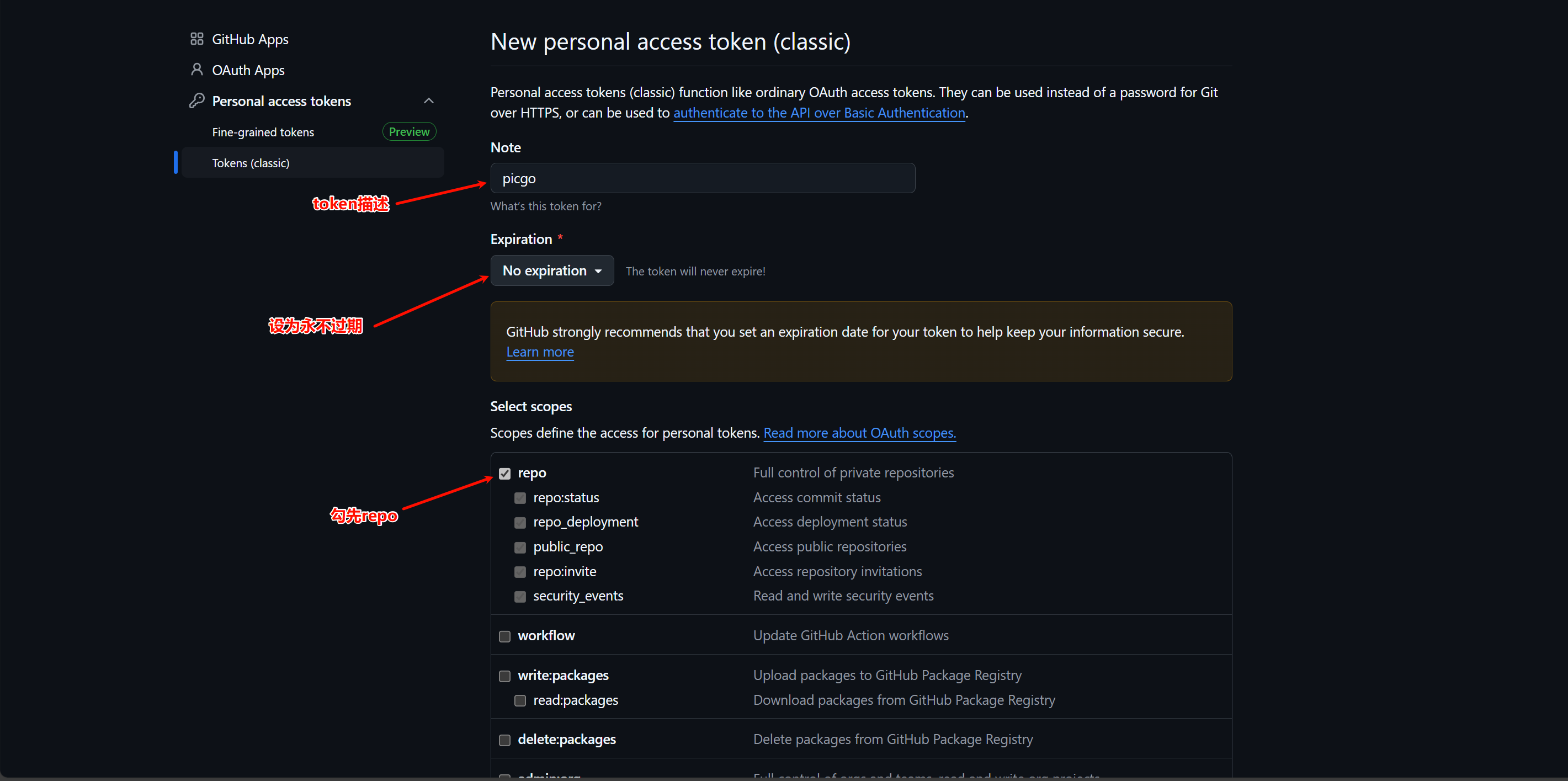Viewport: 1568px width, 781px height.
Task: Open Fine-grained tokens menu item
Action: coord(263,132)
